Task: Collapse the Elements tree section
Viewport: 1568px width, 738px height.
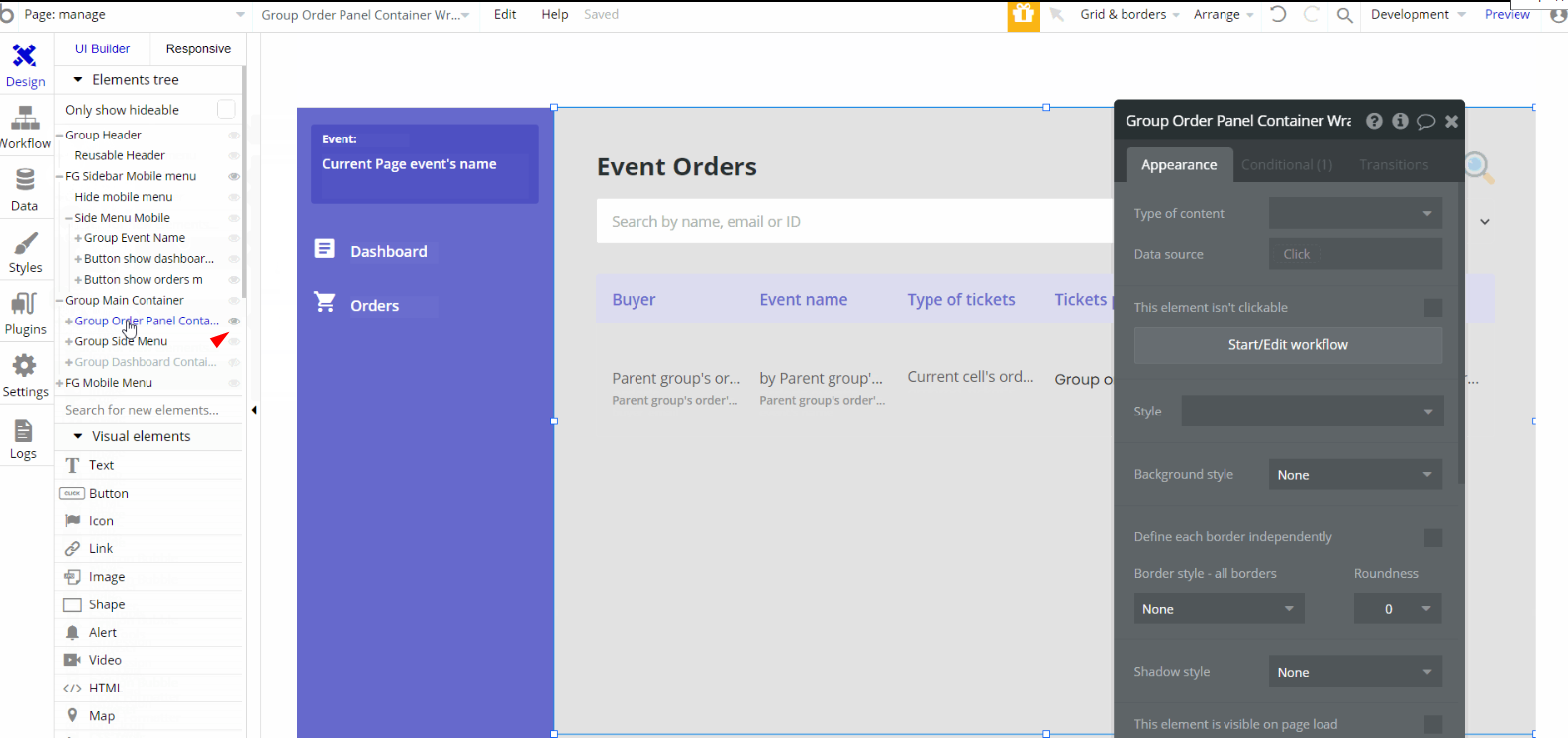Action: [x=78, y=80]
